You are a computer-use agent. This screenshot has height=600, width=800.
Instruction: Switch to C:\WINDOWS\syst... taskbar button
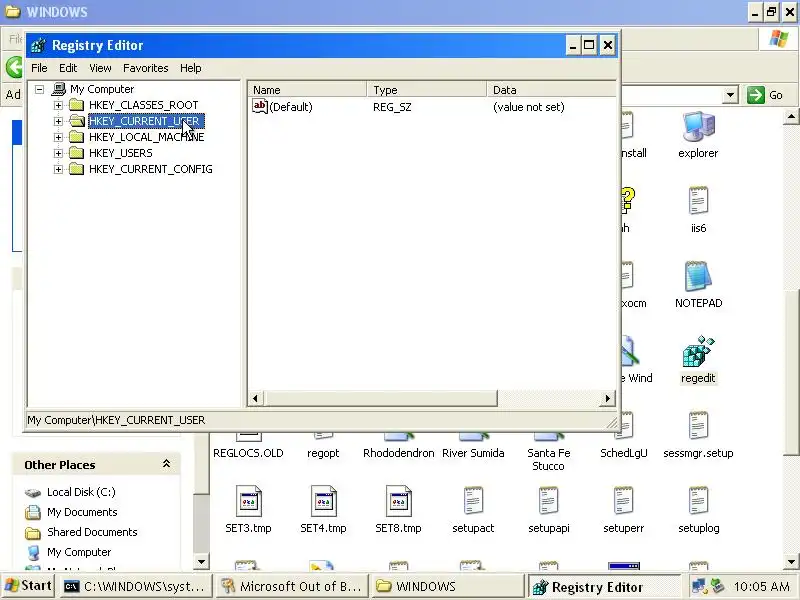click(x=136, y=586)
